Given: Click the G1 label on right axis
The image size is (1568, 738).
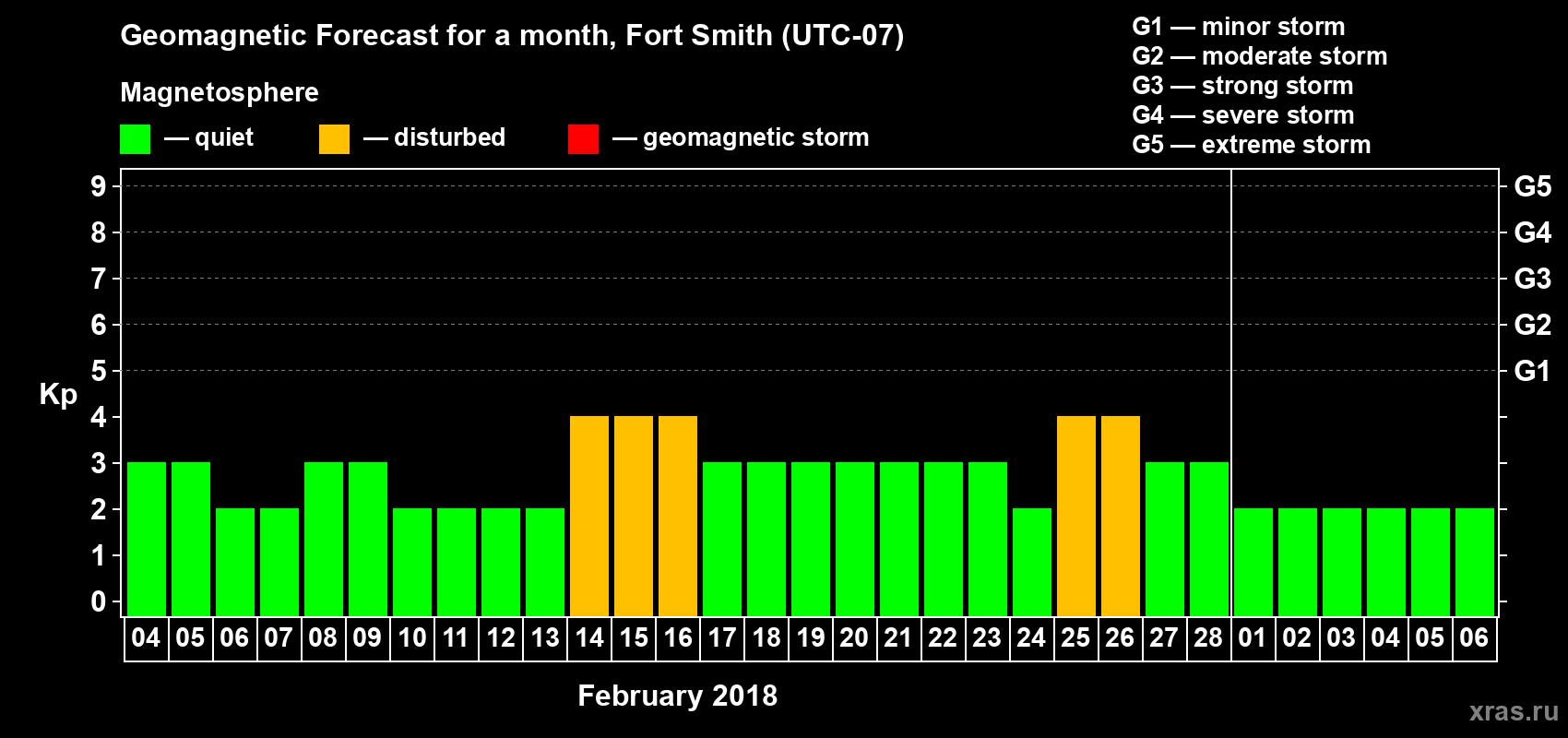Looking at the screenshot, I should (x=1532, y=371).
